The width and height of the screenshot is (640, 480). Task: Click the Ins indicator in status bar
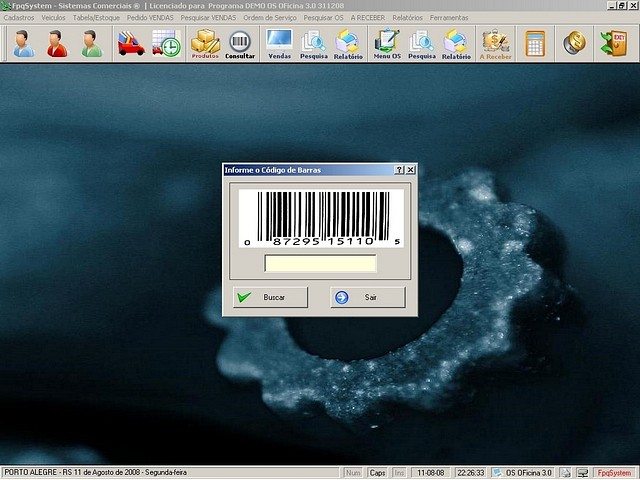399,473
